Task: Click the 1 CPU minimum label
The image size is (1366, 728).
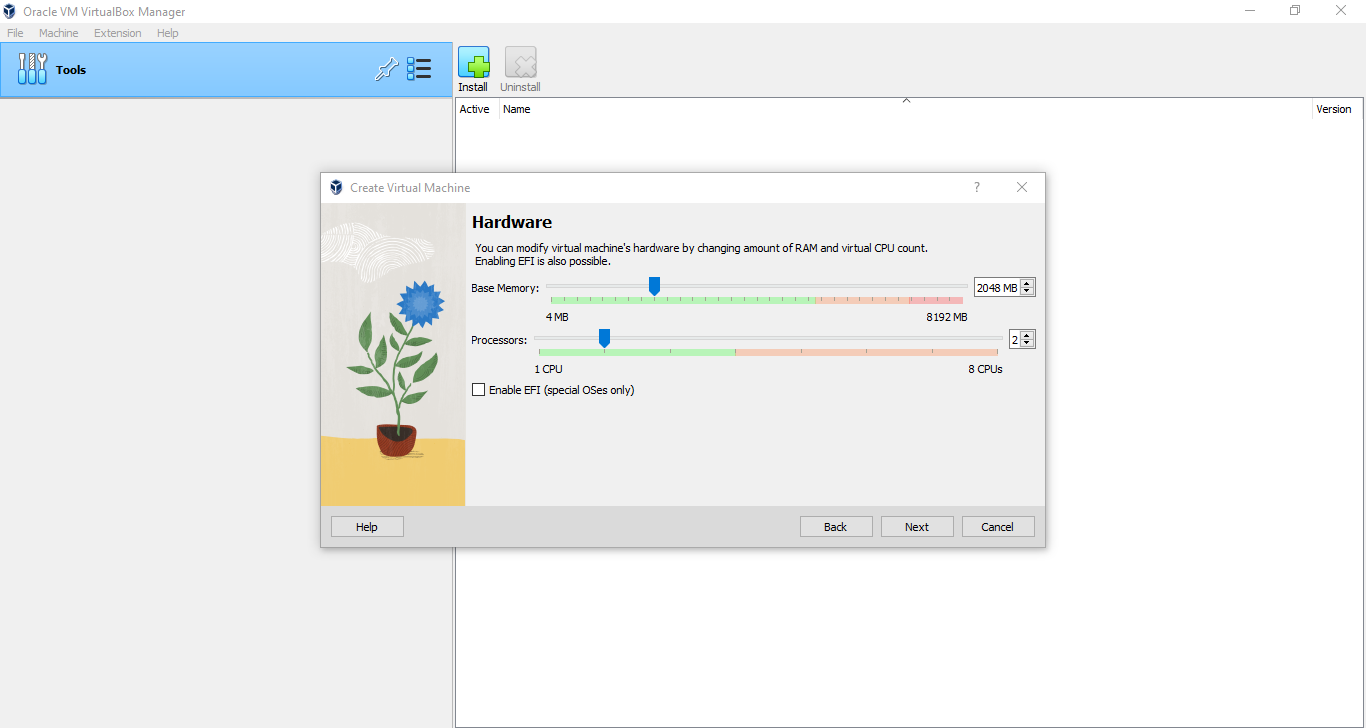Action: [x=548, y=369]
